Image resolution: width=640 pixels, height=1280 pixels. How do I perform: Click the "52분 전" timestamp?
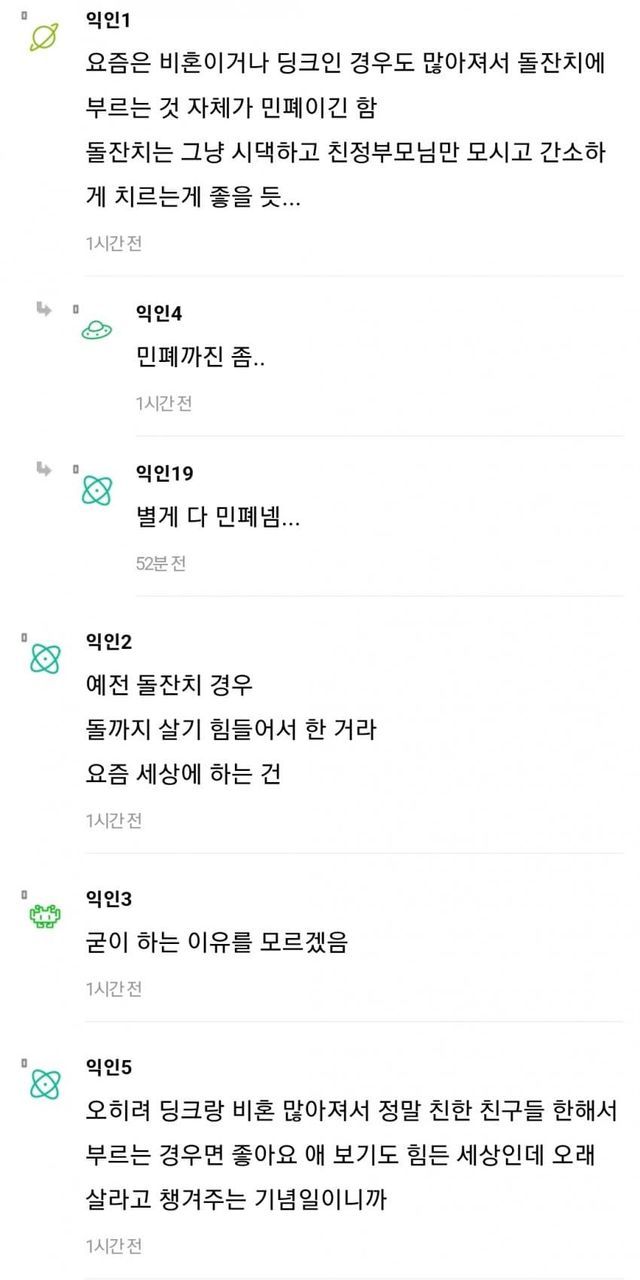point(161,563)
